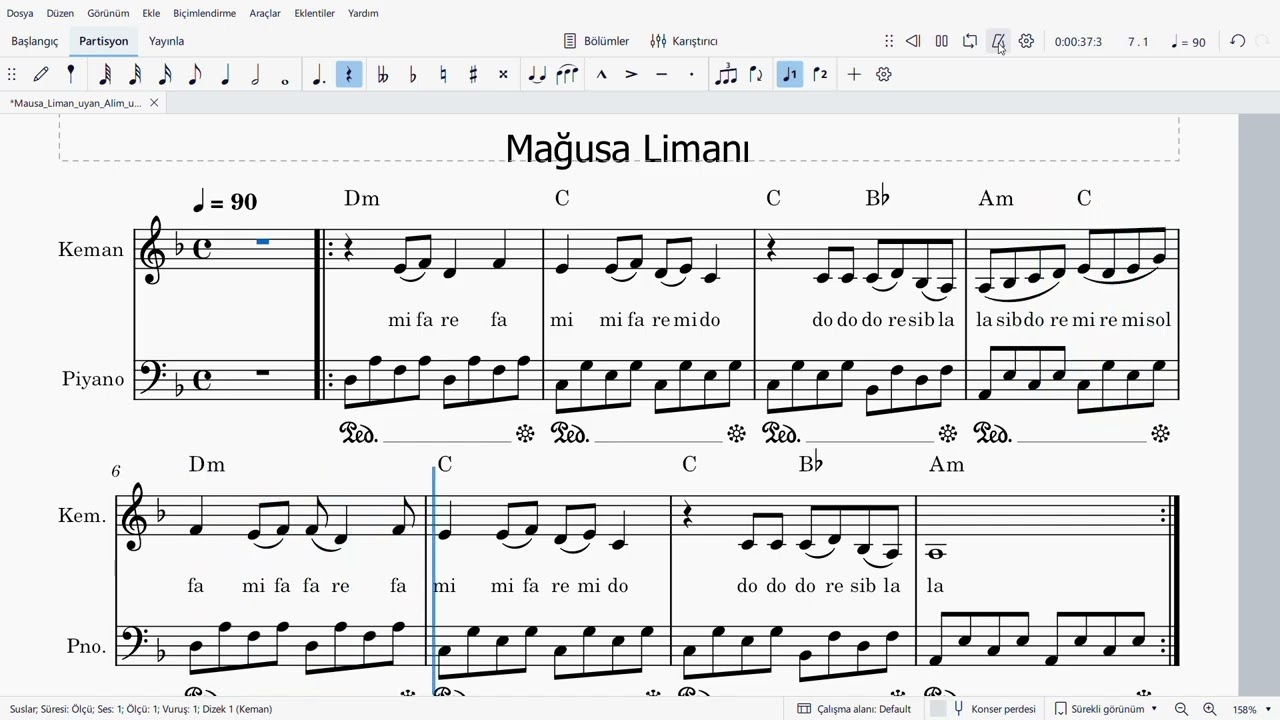Open playback settings gear
Image resolution: width=1280 pixels, height=720 pixels.
1026,41
